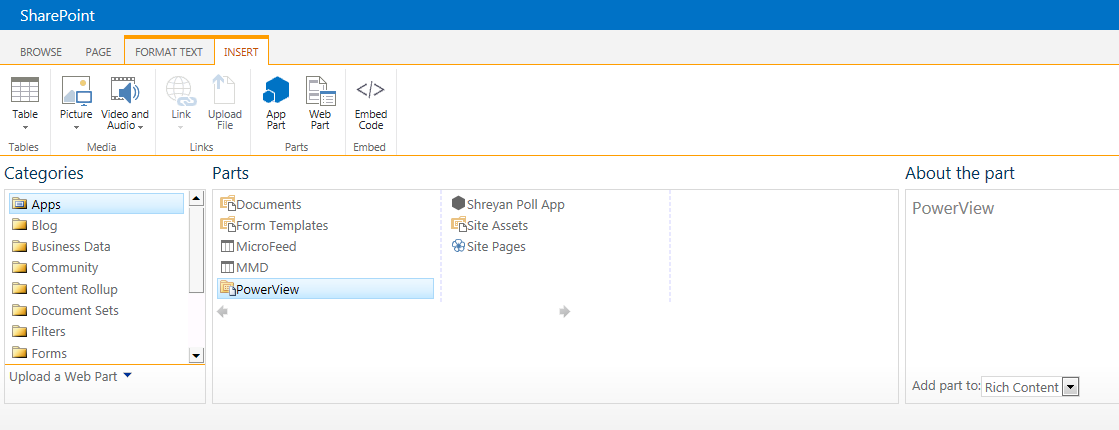Click the Apps category icon

pyautogui.click(x=19, y=204)
